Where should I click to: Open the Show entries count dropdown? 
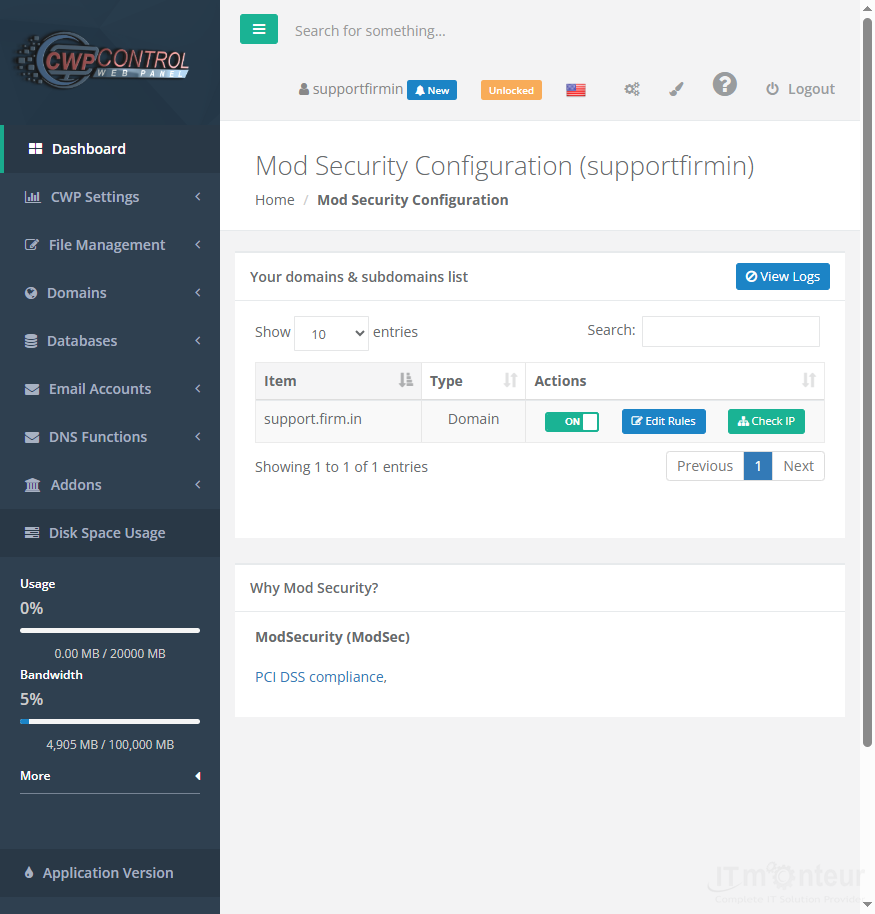tap(331, 333)
